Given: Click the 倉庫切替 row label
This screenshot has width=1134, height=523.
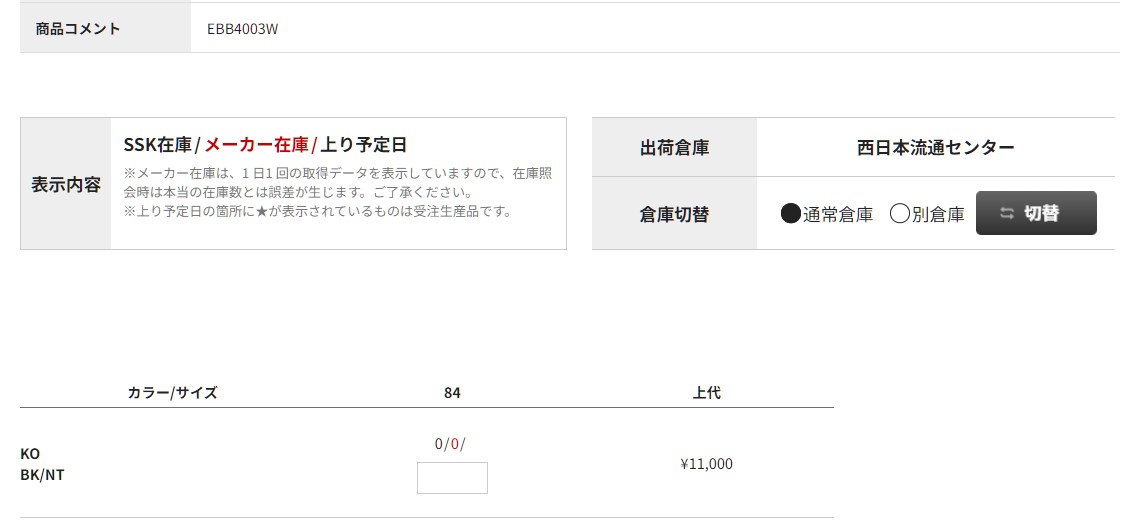Looking at the screenshot, I should pos(674,214).
